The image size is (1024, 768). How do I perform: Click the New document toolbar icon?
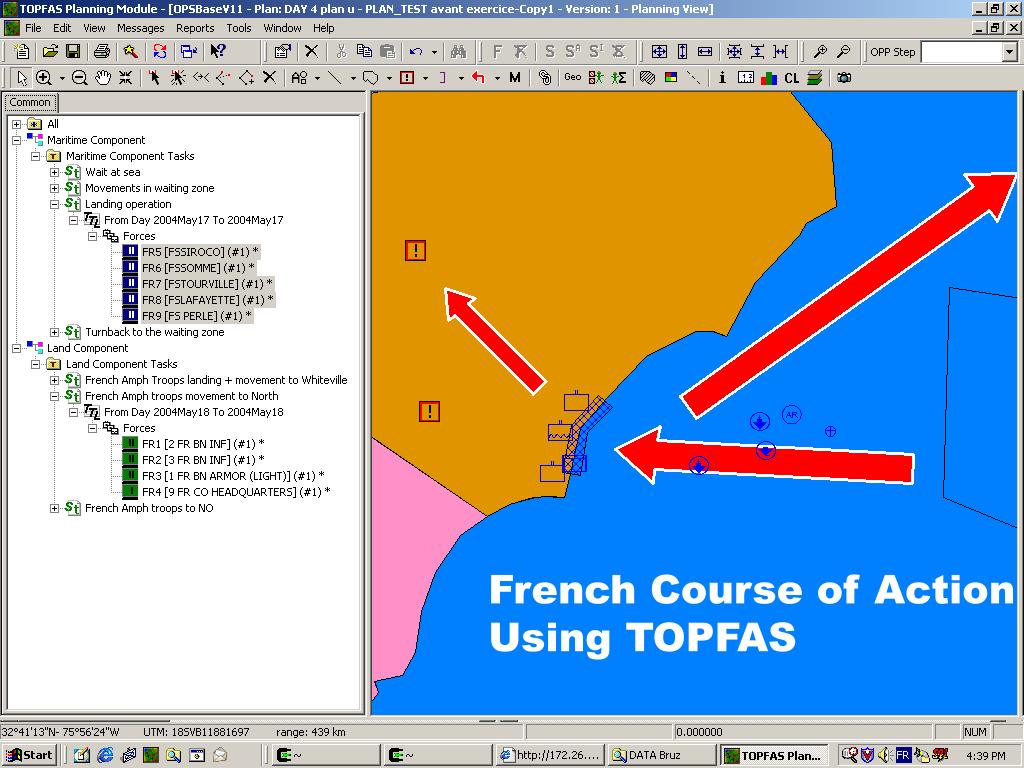[22, 52]
